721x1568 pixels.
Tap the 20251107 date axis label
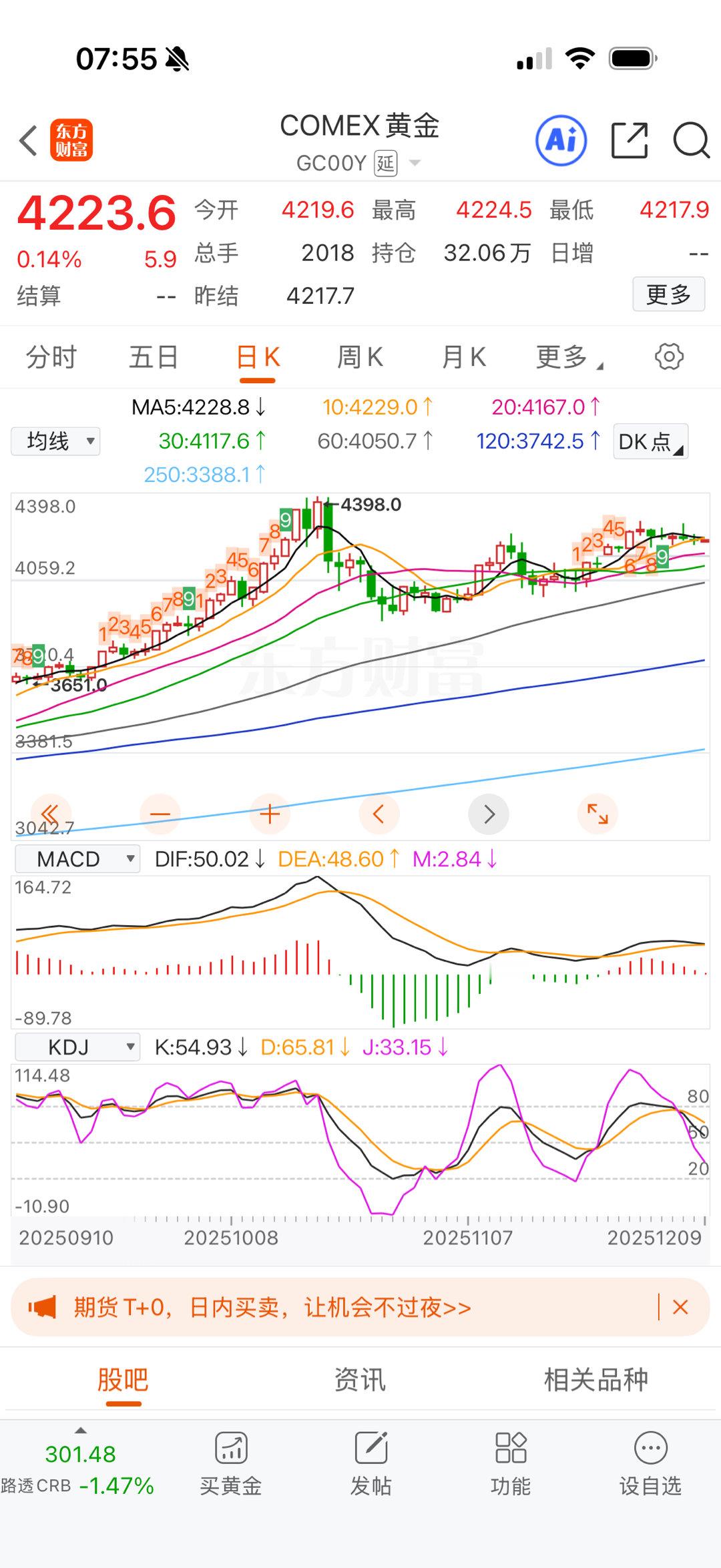coord(468,1238)
